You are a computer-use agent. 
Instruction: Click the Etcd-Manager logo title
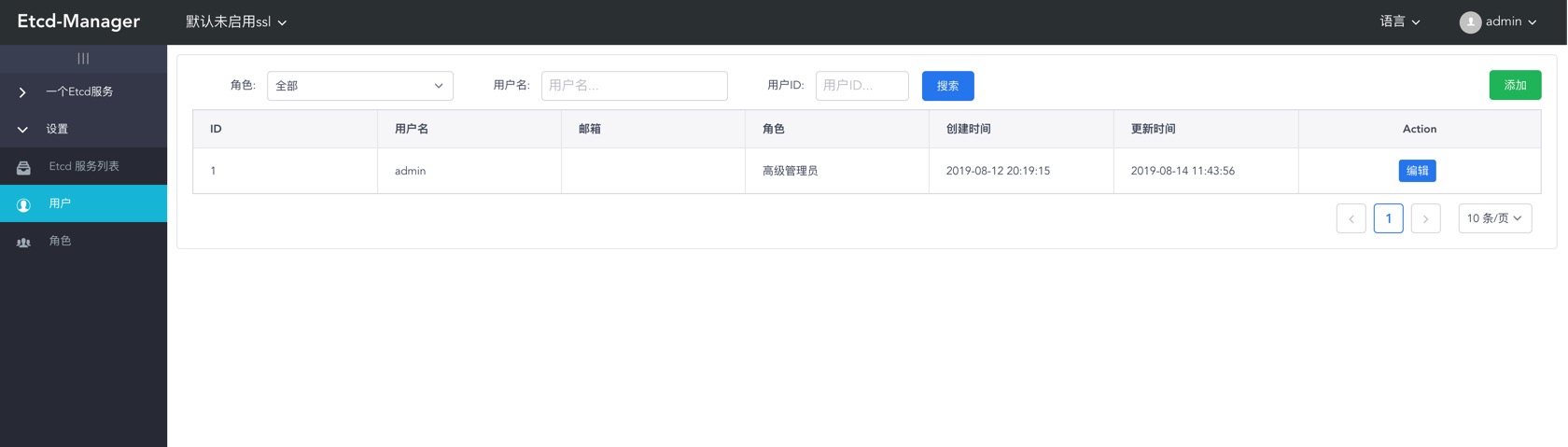[78, 21]
